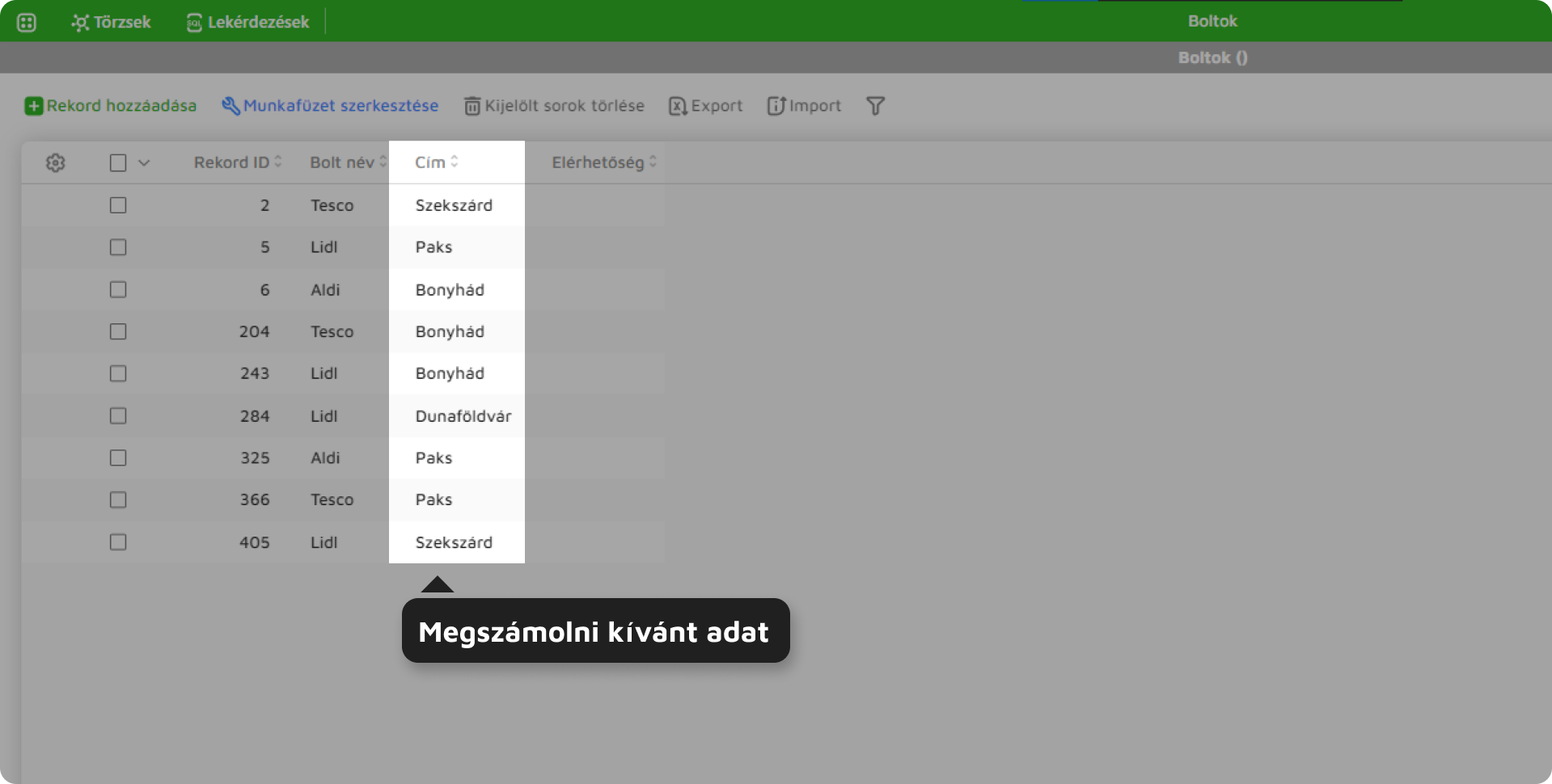
Task: Click the wrench workbook edit icon
Action: tap(230, 106)
